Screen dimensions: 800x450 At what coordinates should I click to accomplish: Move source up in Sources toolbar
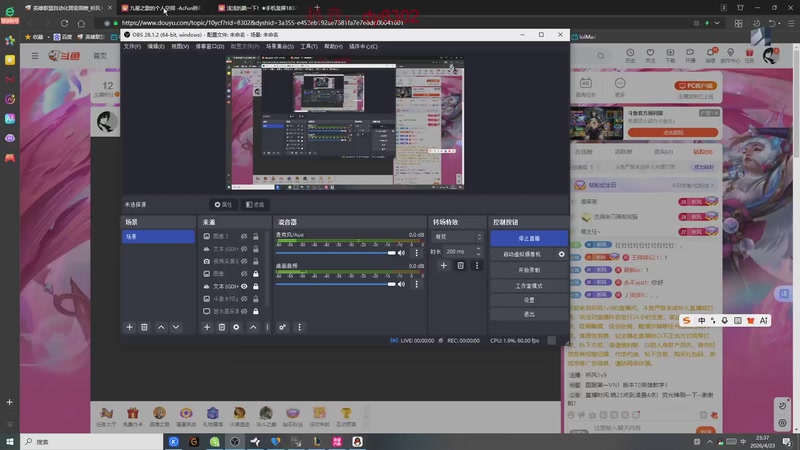253,327
